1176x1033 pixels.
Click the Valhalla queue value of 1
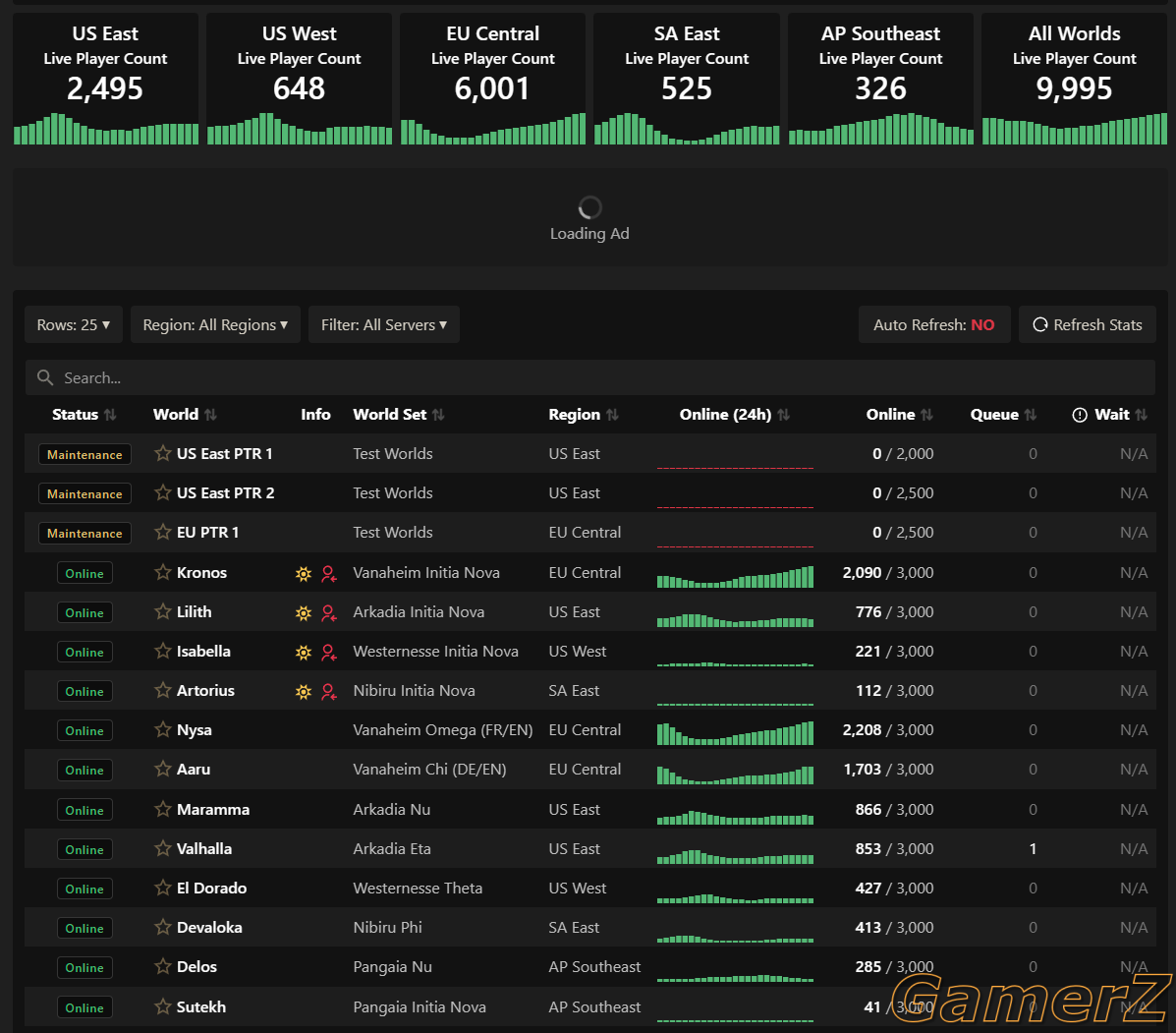[x=1033, y=848]
